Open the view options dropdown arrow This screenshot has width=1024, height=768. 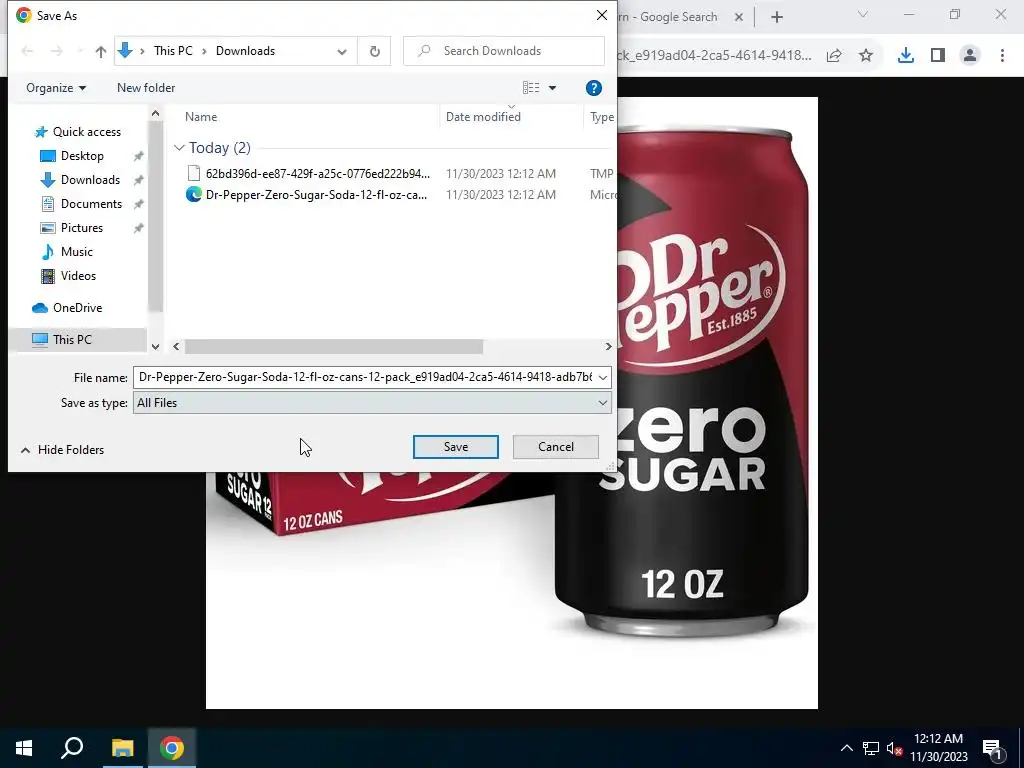point(552,88)
